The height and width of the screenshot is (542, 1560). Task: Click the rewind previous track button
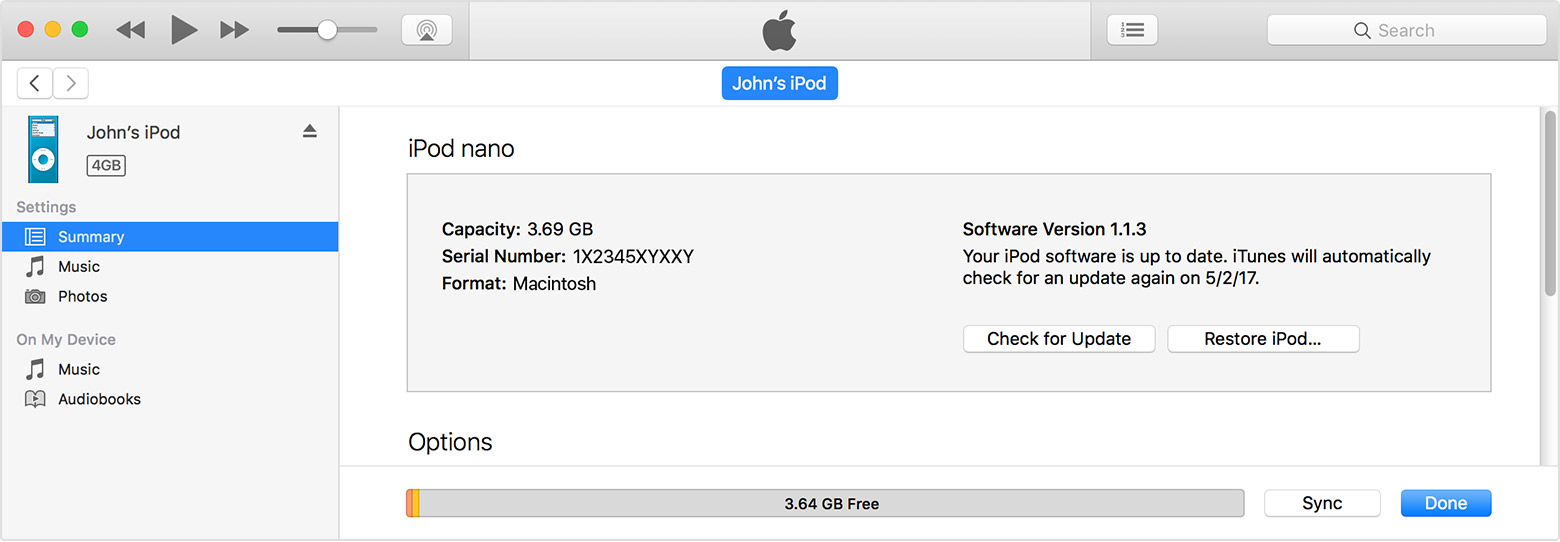[130, 30]
